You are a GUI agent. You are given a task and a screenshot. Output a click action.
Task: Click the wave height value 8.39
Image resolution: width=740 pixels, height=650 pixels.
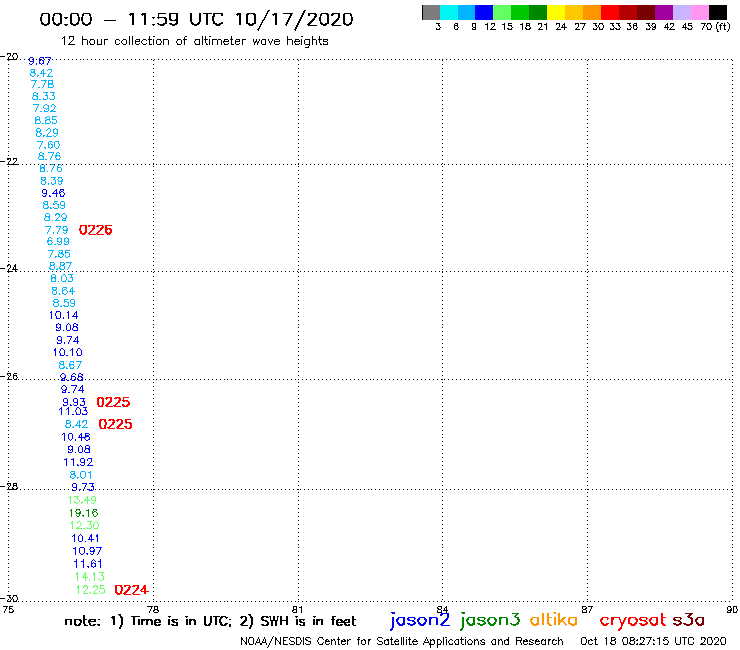(52, 181)
